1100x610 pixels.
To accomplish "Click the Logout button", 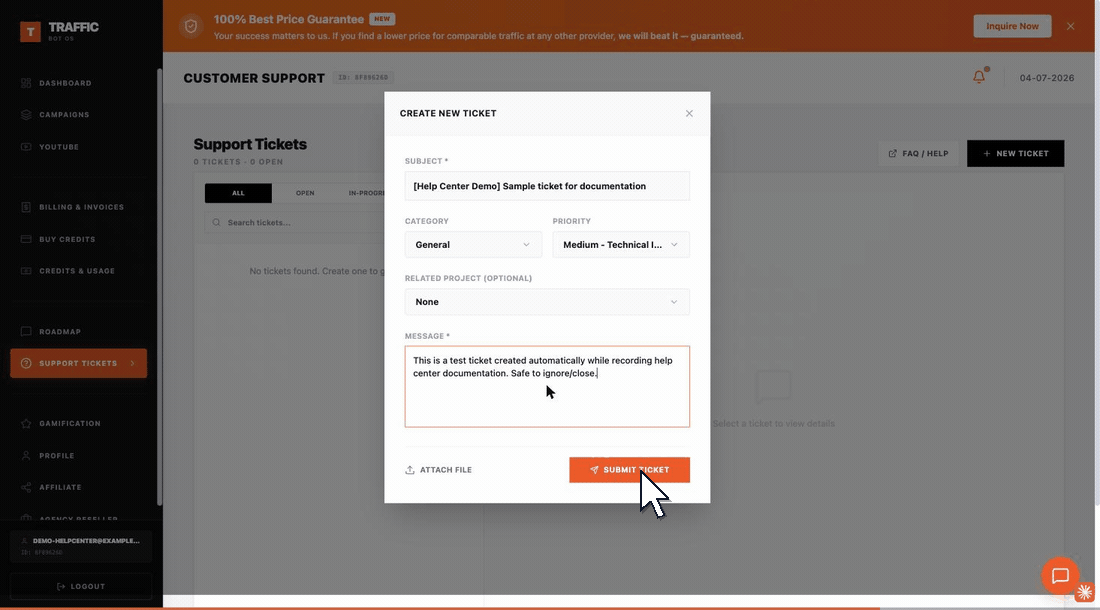I will click(81, 586).
